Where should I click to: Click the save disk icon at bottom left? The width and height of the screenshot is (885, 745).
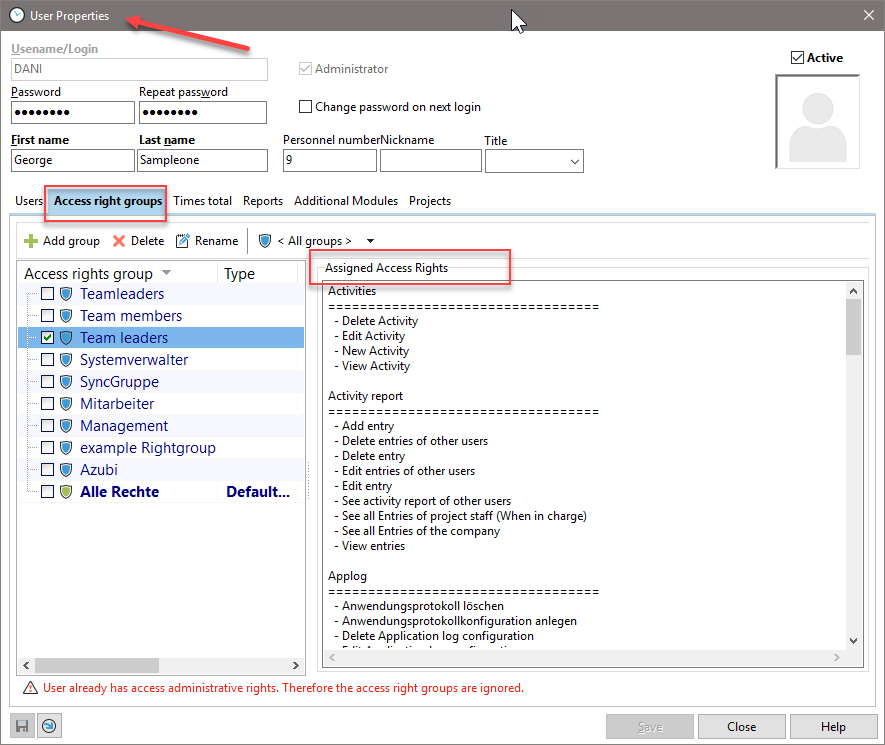pos(21,726)
